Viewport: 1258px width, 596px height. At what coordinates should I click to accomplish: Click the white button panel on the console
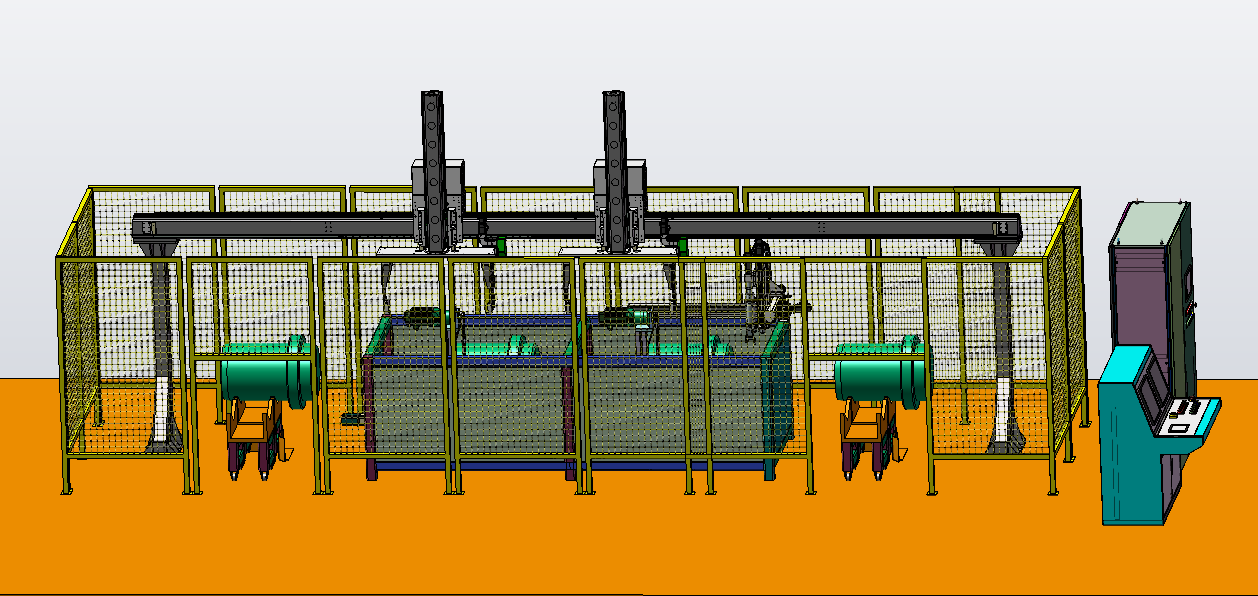1187,415
